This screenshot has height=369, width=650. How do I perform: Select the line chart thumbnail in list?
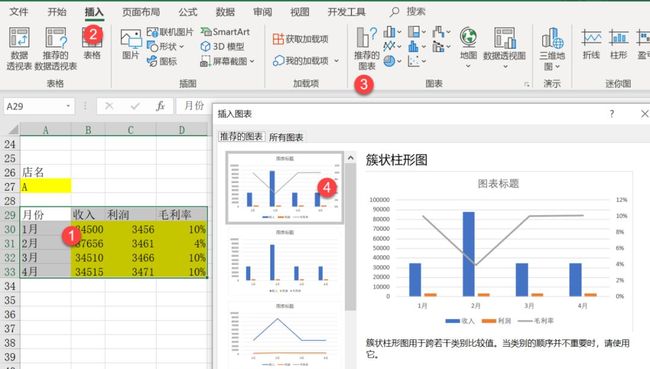[x=285, y=335]
